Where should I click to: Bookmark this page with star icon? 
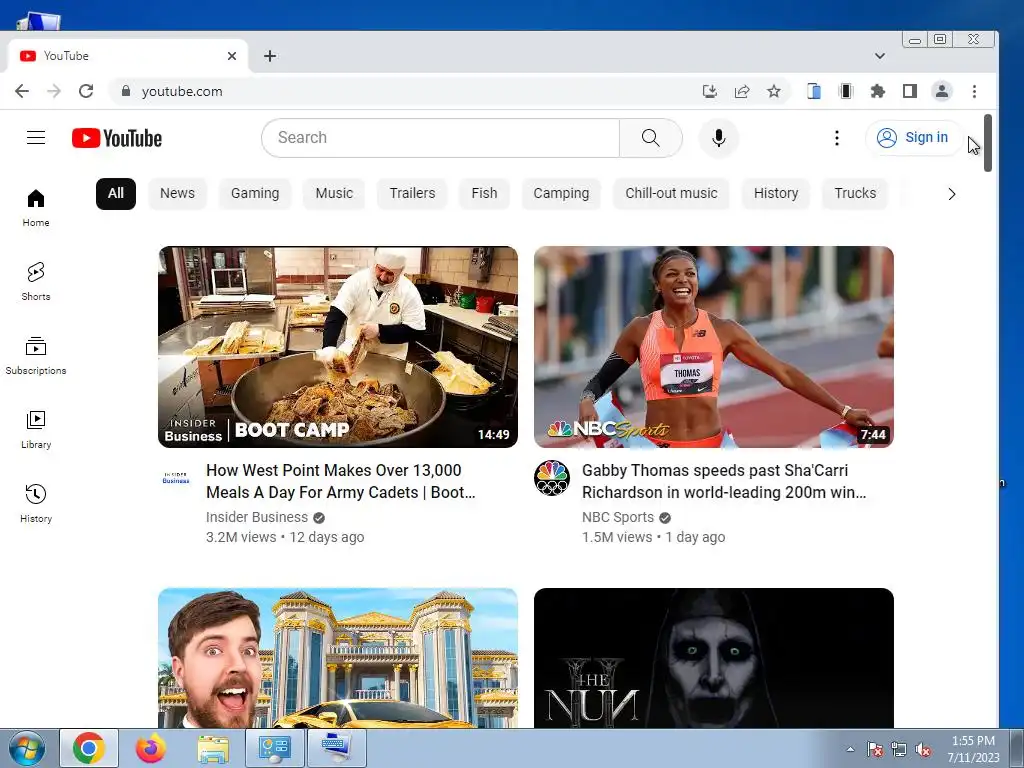(x=774, y=91)
